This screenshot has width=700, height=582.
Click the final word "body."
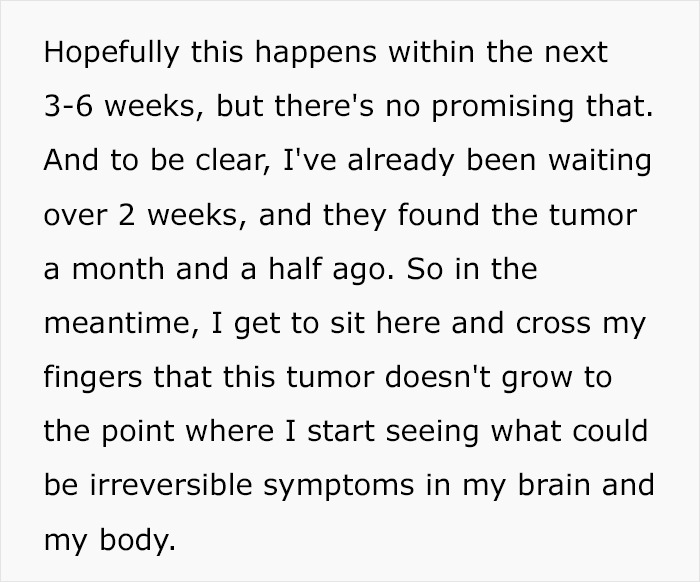142,543
